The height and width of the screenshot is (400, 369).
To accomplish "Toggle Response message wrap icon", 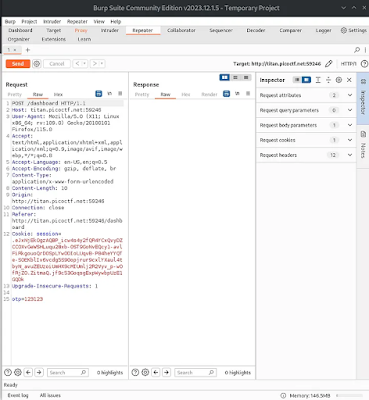I will click(226, 94).
